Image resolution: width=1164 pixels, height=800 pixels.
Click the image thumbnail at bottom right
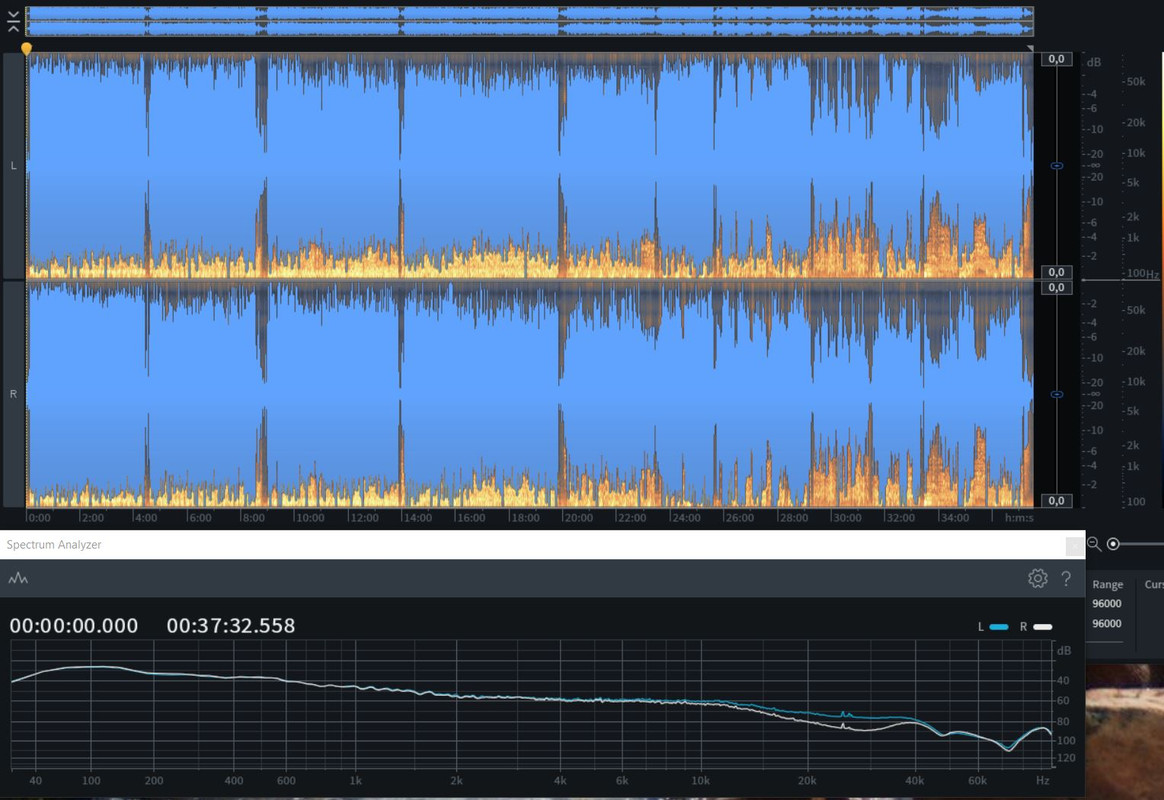(1125, 731)
